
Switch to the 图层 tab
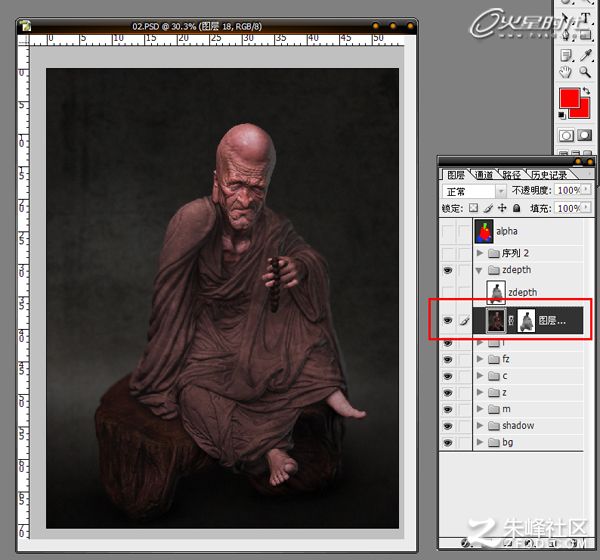tap(455, 175)
